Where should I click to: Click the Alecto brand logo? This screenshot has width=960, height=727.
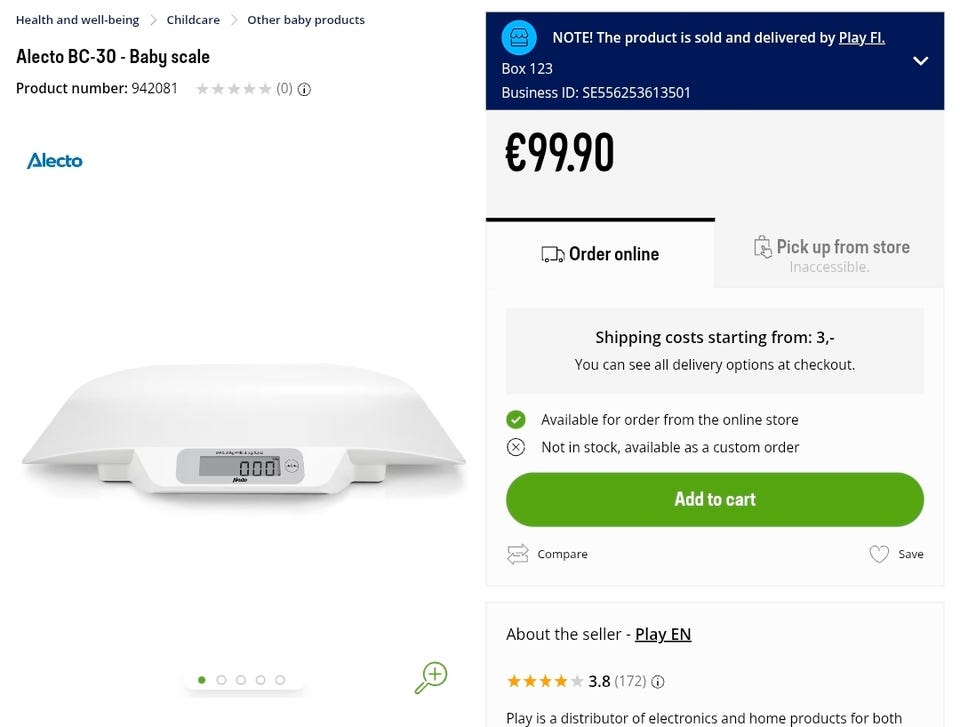click(55, 160)
